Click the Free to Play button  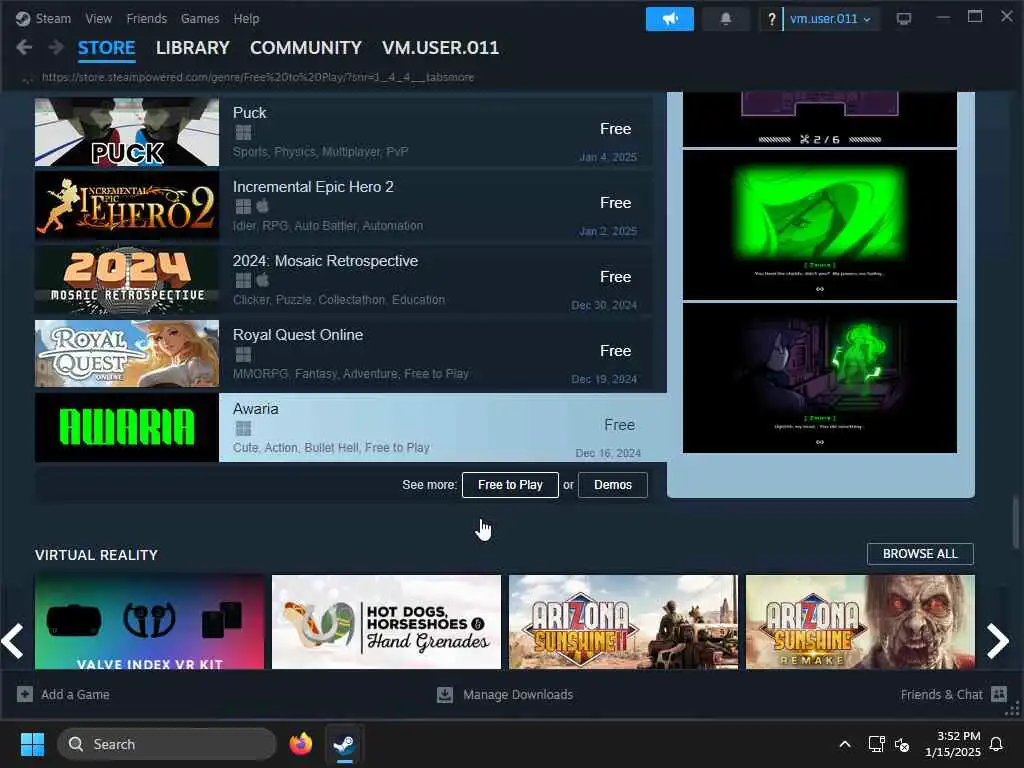point(510,485)
